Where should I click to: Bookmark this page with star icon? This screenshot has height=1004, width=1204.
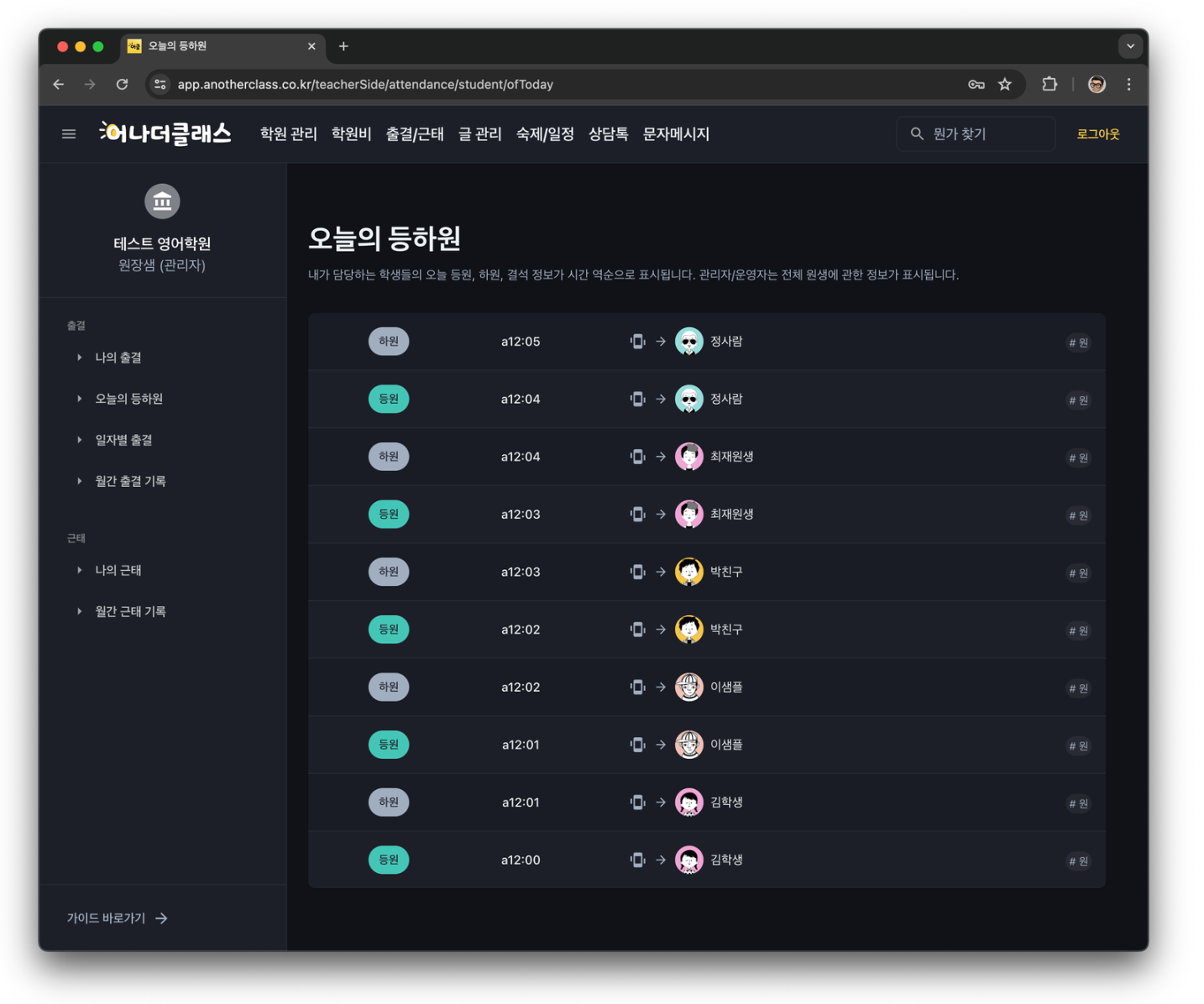pos(1004,84)
